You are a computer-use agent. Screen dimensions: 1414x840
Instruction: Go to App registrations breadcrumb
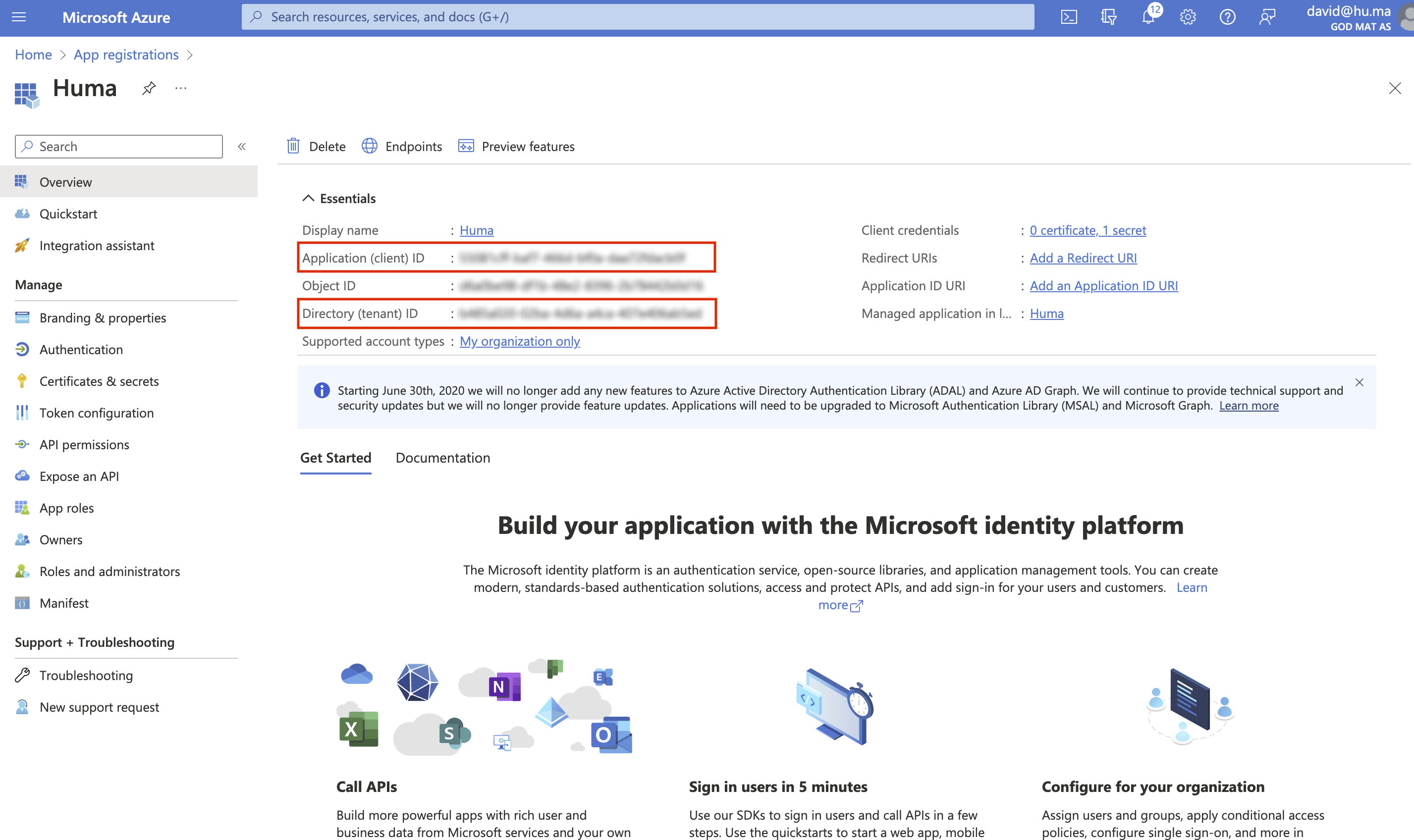126,54
